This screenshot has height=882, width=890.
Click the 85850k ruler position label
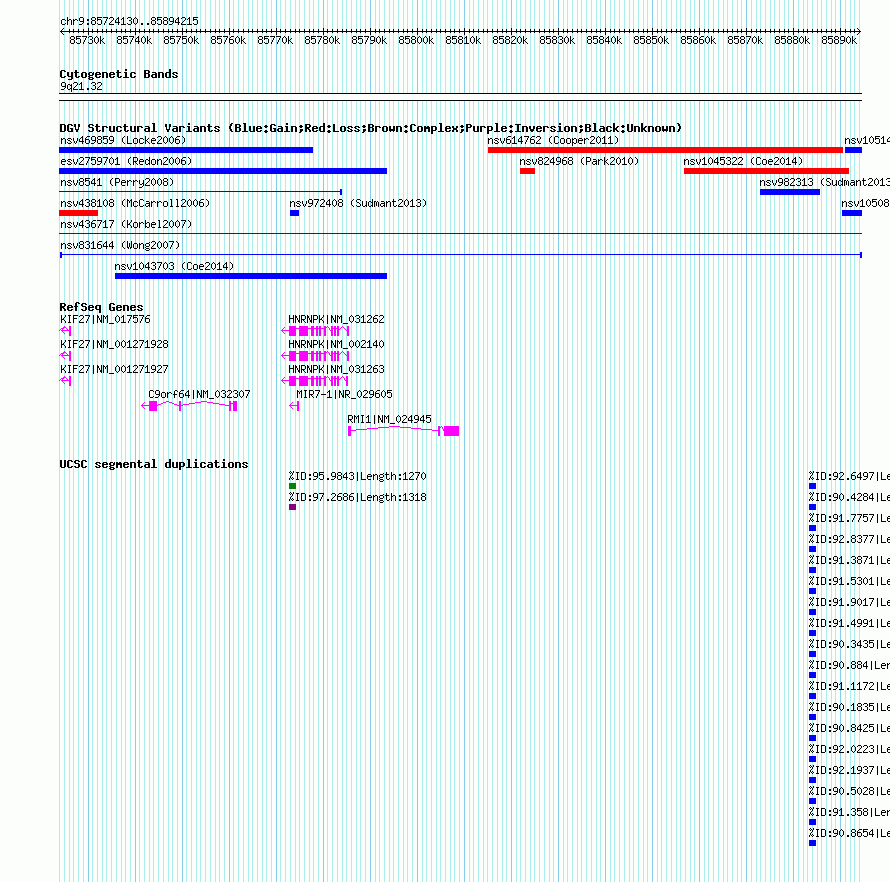[x=651, y=40]
